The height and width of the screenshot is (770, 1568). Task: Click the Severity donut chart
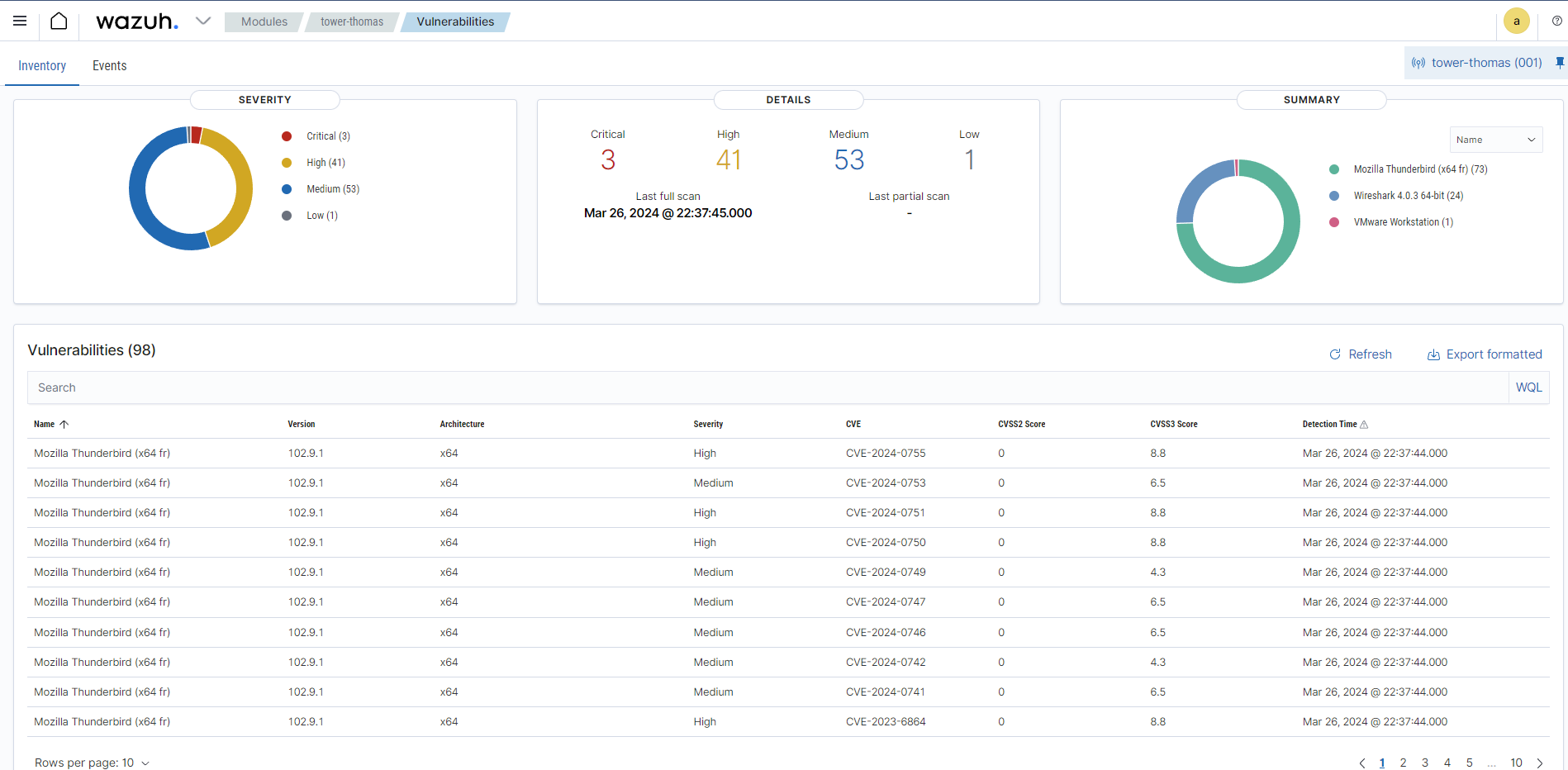pyautogui.click(x=191, y=188)
